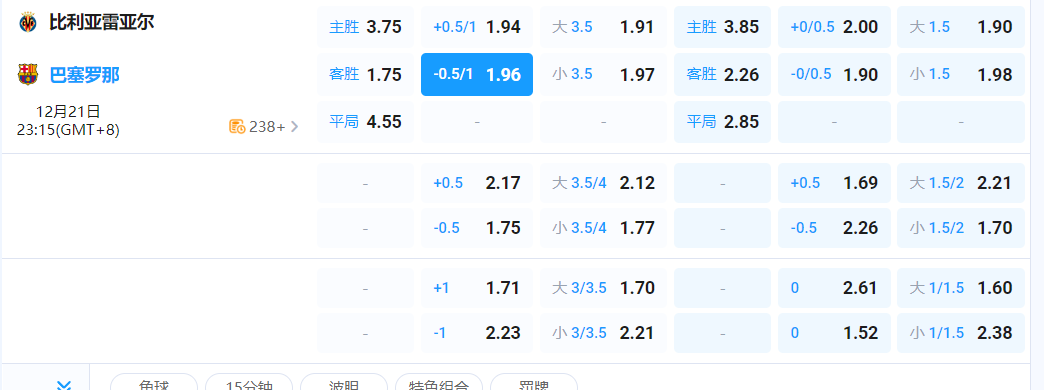The height and width of the screenshot is (390, 1044).
Task: Select 小 3.5 at 1.97
Action: point(603,75)
